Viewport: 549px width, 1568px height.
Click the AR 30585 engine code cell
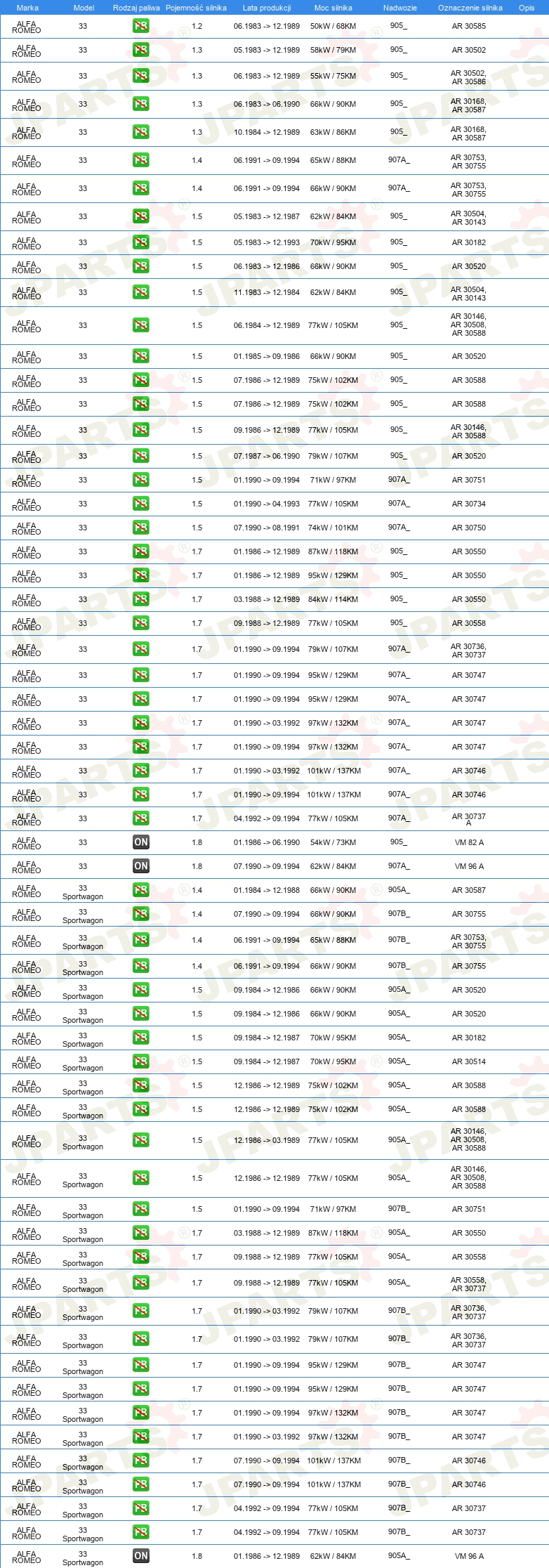468,26
